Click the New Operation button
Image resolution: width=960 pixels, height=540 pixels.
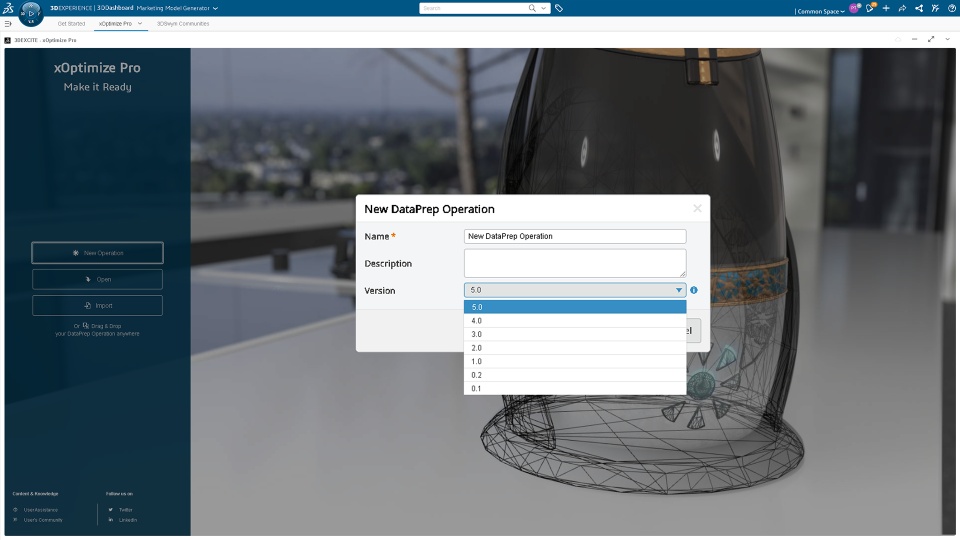97,253
